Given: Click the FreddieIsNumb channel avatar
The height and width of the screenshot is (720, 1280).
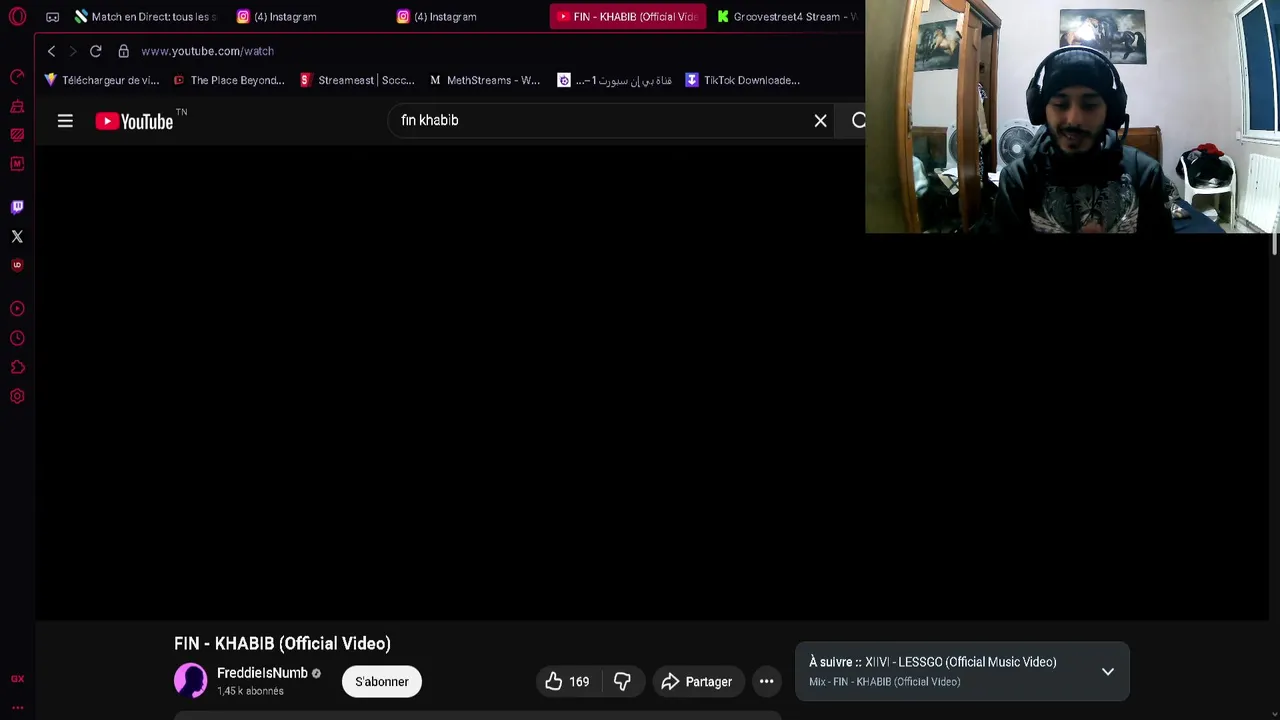Looking at the screenshot, I should 191,681.
